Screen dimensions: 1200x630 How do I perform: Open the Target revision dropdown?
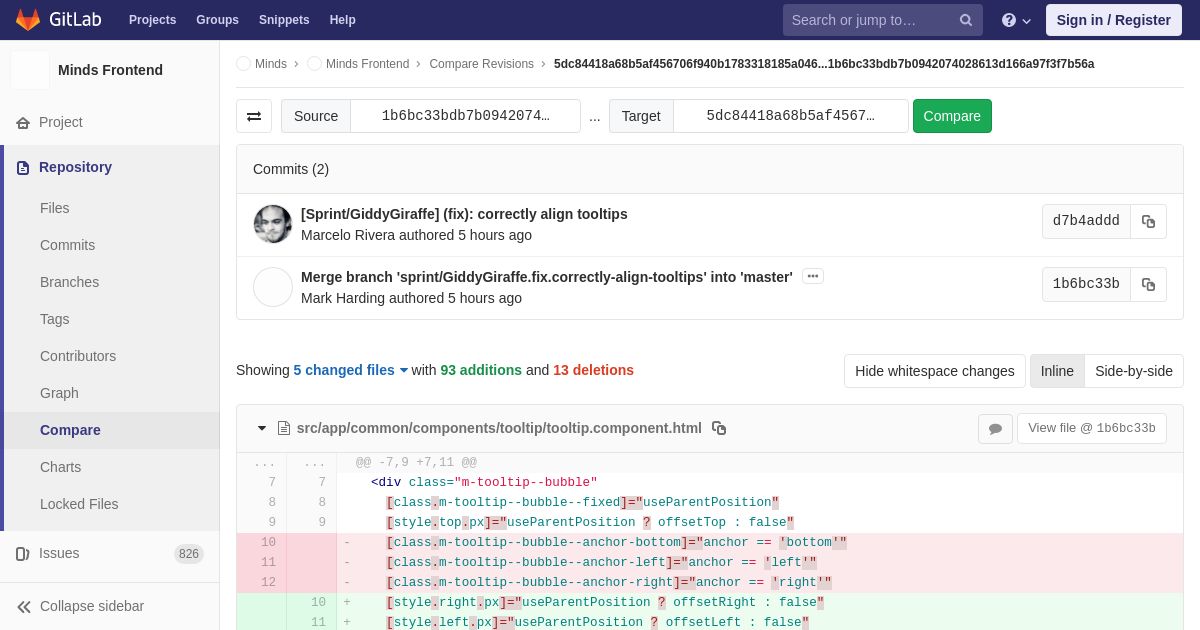[x=790, y=116]
